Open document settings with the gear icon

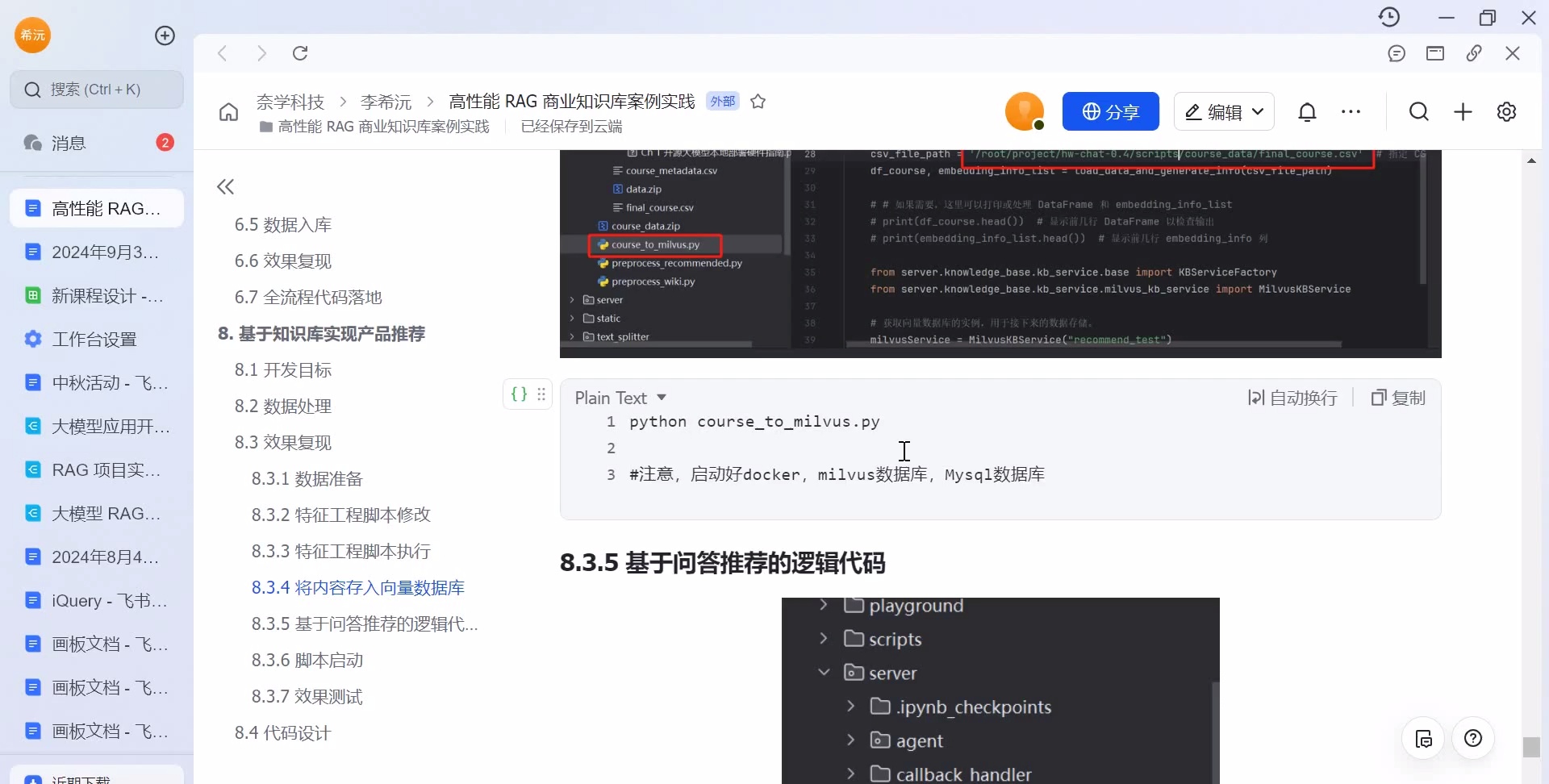(x=1507, y=111)
